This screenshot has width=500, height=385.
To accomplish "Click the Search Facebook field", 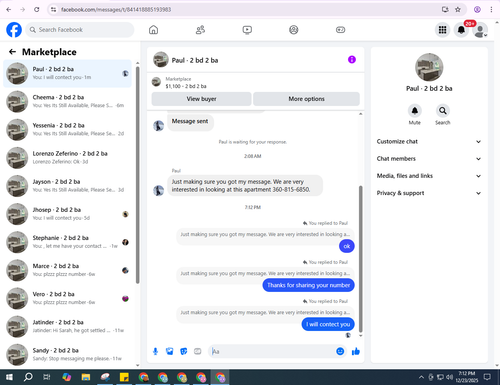I will 80,30.
